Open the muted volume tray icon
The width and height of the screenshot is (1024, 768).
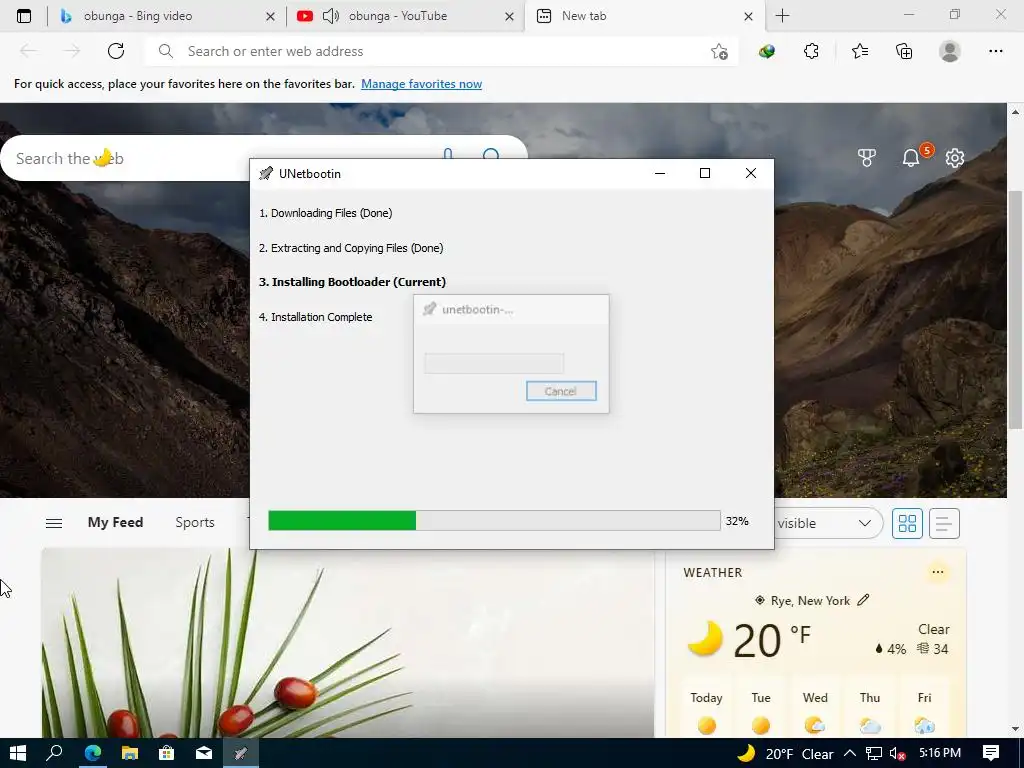coord(897,754)
